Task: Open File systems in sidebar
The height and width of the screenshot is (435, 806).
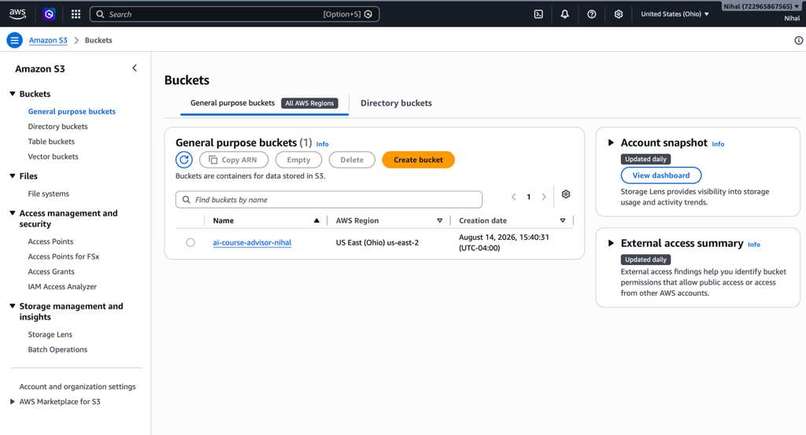Action: [48, 193]
